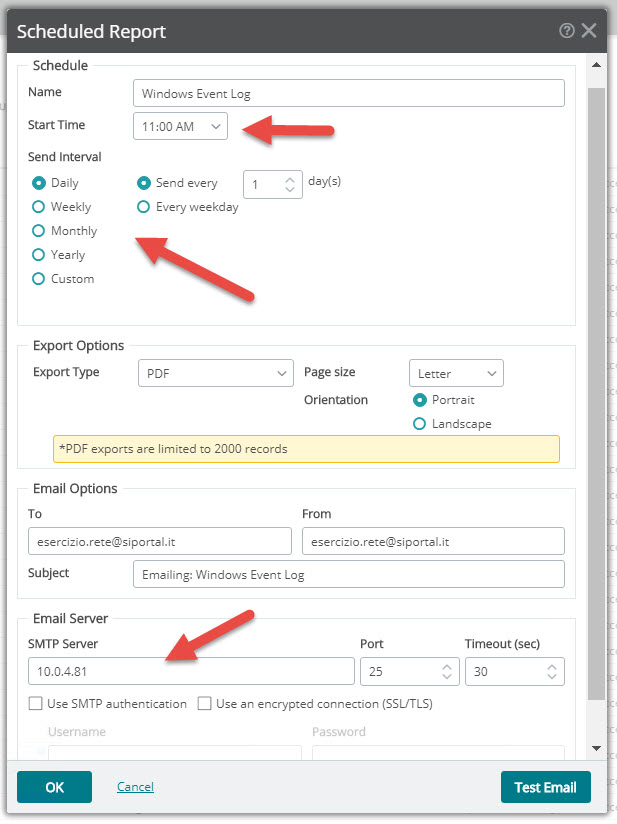Click the Cancel link

click(x=136, y=787)
